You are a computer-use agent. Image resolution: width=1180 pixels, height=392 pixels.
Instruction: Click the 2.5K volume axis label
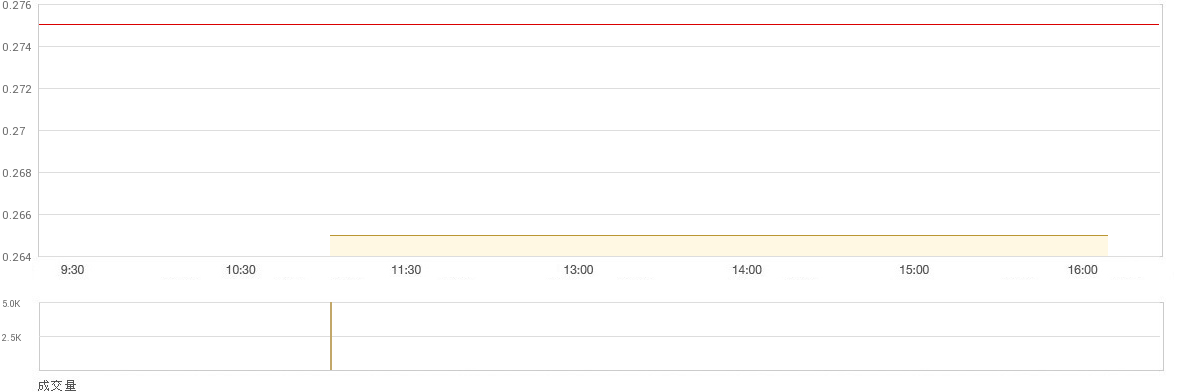coord(11,339)
